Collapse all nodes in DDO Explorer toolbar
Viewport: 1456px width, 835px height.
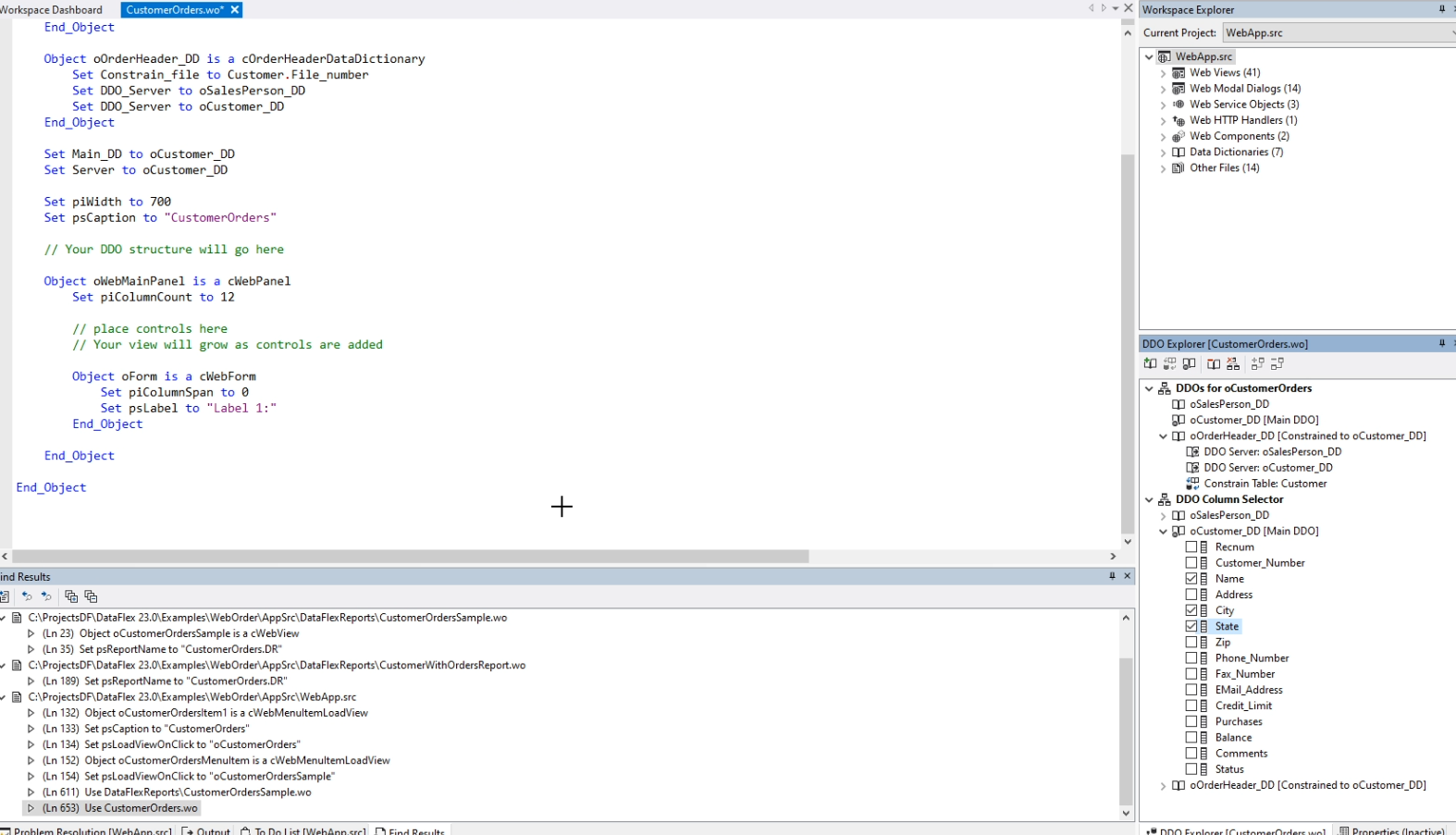pyautogui.click(x=1277, y=364)
